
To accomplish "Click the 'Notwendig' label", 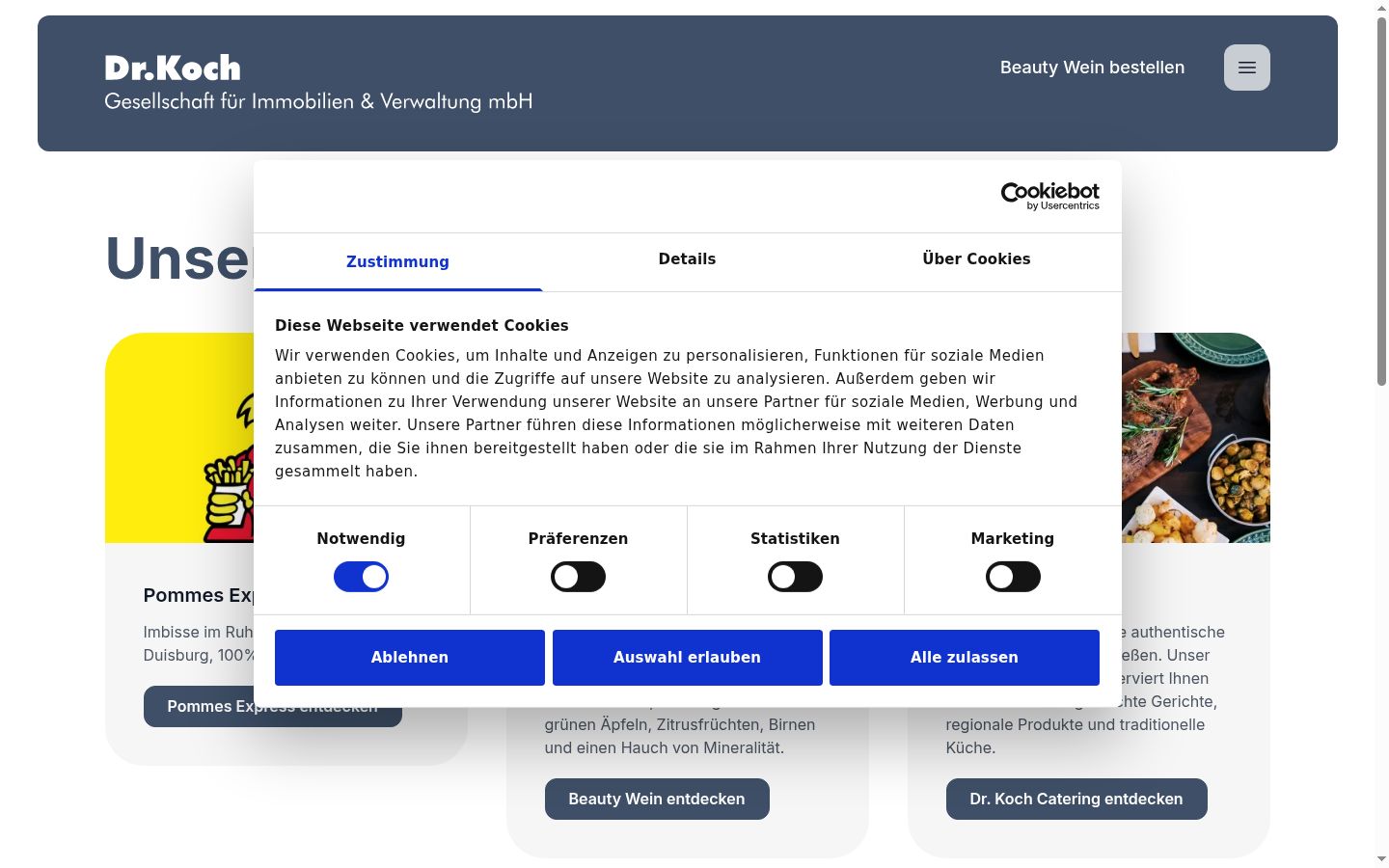I will (361, 539).
